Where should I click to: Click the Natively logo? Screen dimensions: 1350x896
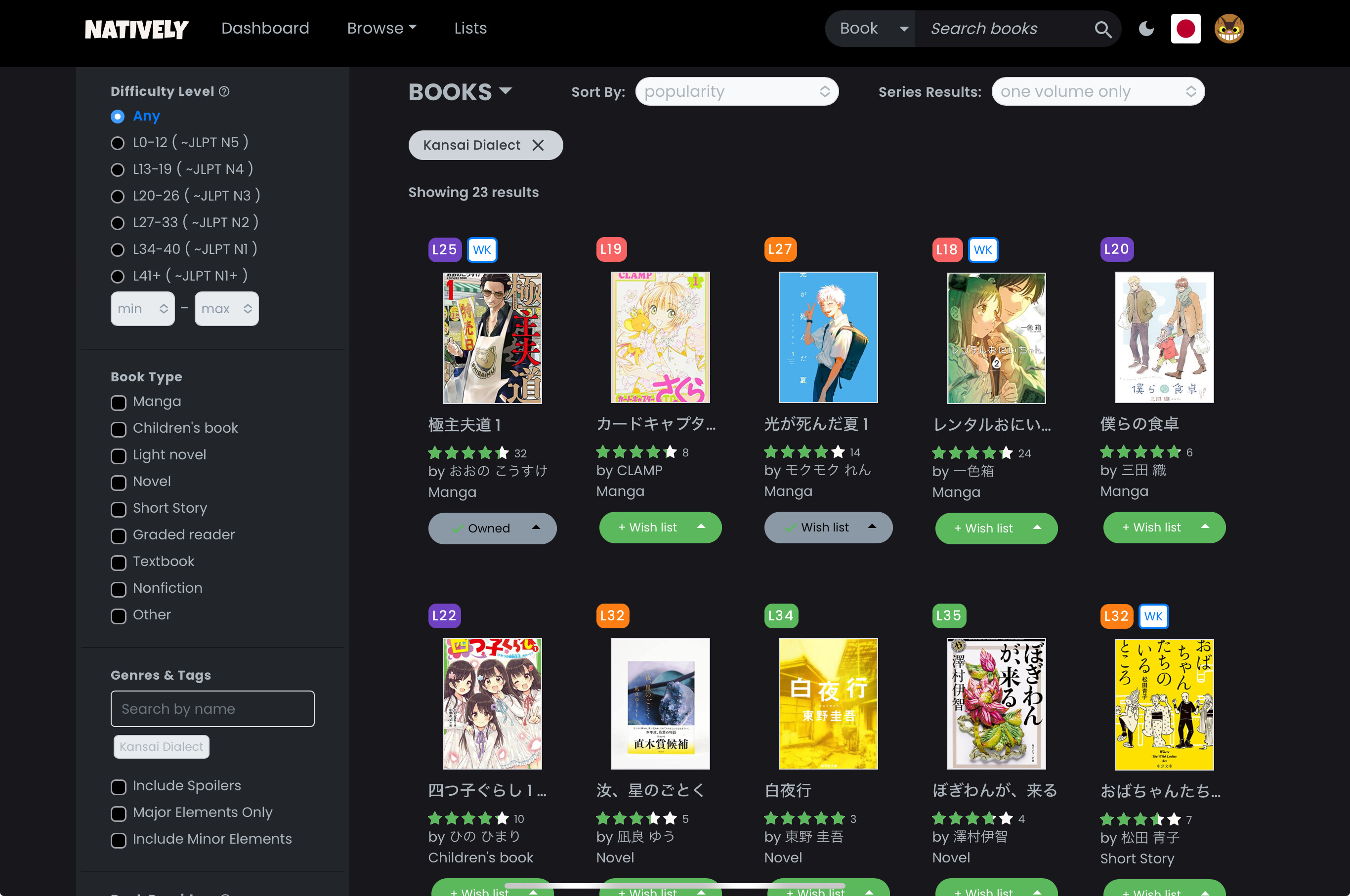[136, 29]
